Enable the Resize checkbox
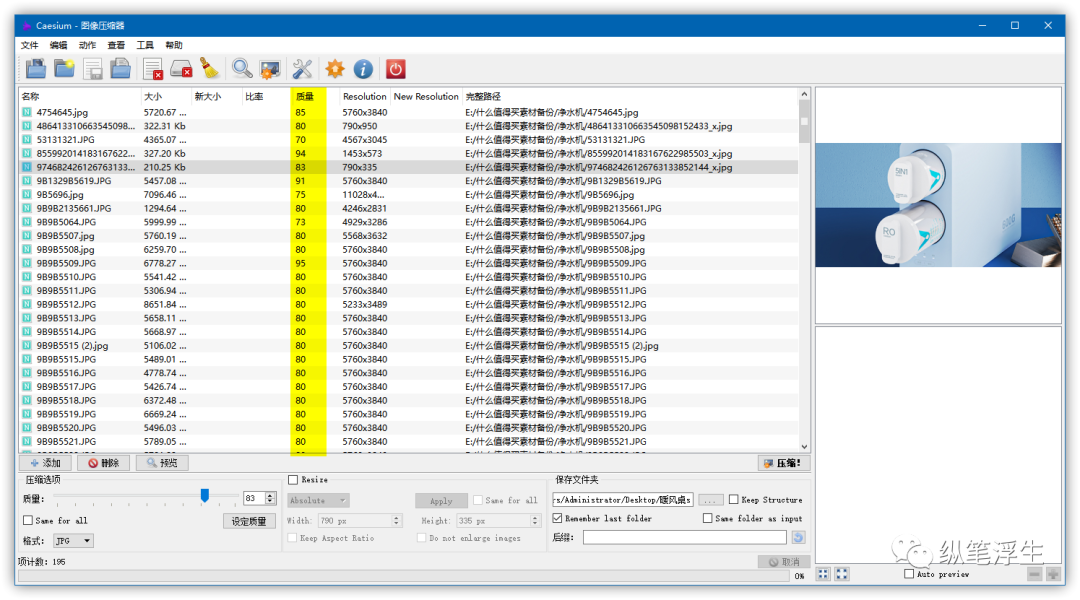1080x600 pixels. (x=293, y=479)
